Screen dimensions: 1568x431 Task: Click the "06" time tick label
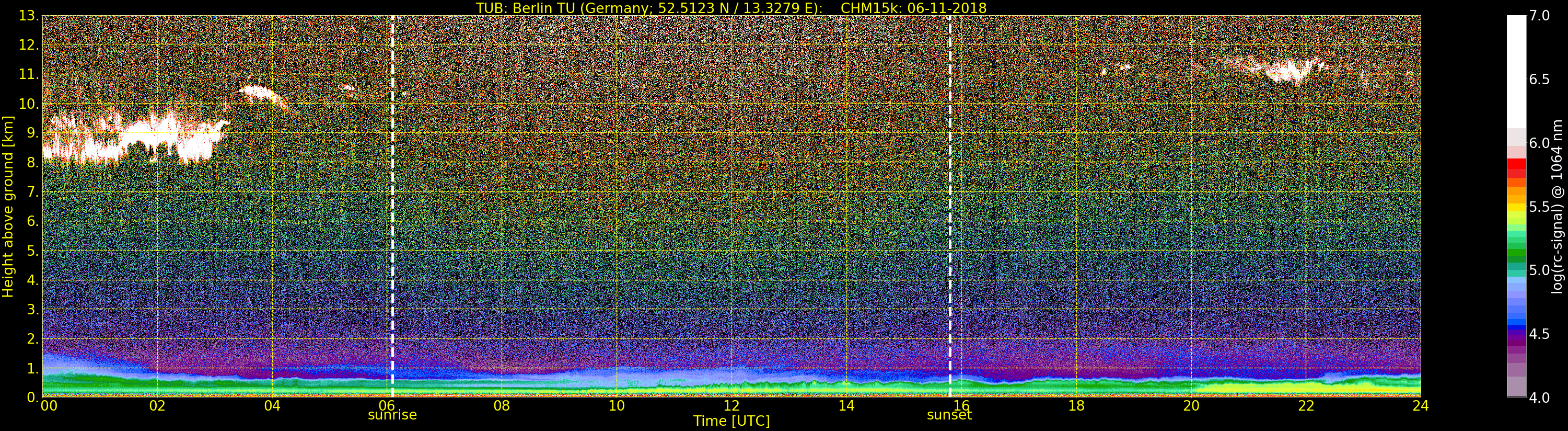pyautogui.click(x=387, y=405)
